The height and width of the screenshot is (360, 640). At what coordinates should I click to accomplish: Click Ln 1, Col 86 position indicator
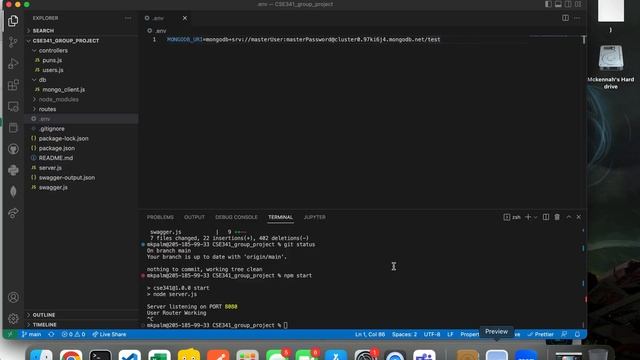click(370, 334)
